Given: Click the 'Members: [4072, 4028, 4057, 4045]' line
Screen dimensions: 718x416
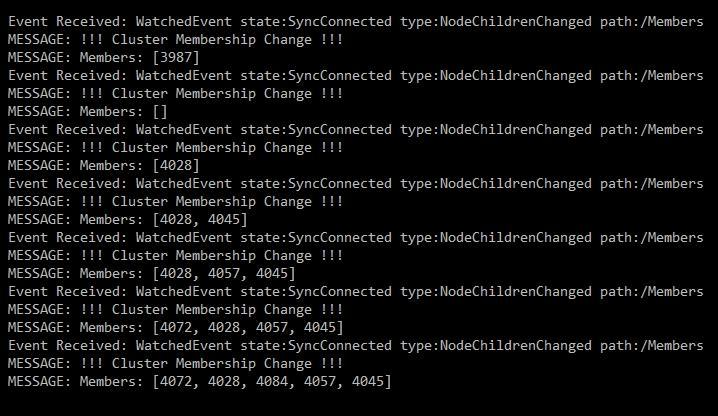Looking at the screenshot, I should pyautogui.click(x=175, y=328).
